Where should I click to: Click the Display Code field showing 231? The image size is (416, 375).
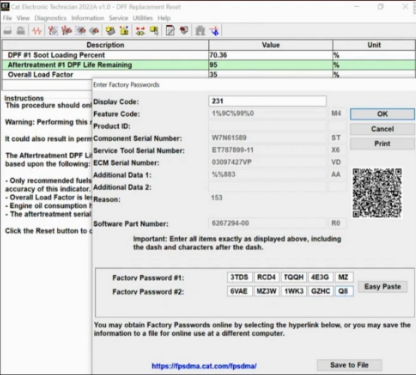click(x=267, y=101)
